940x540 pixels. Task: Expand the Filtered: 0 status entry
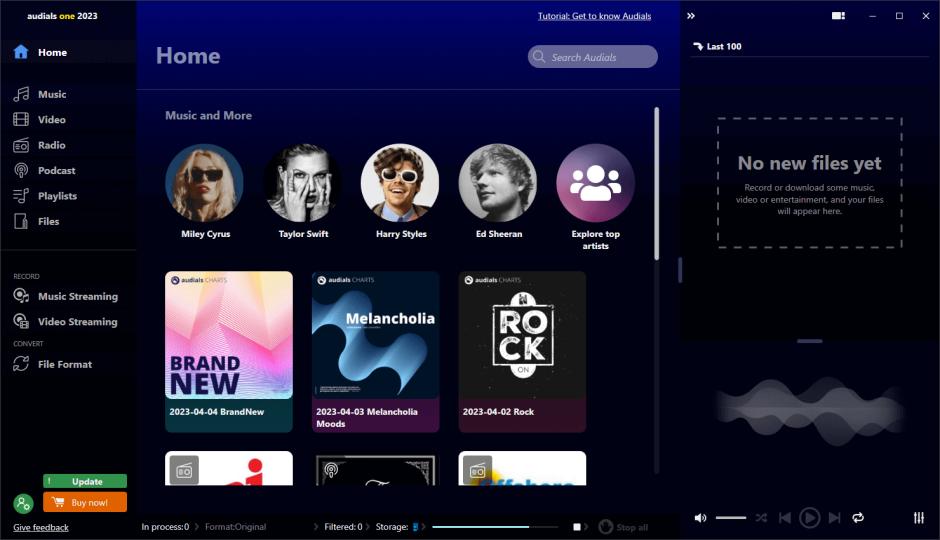[344, 527]
